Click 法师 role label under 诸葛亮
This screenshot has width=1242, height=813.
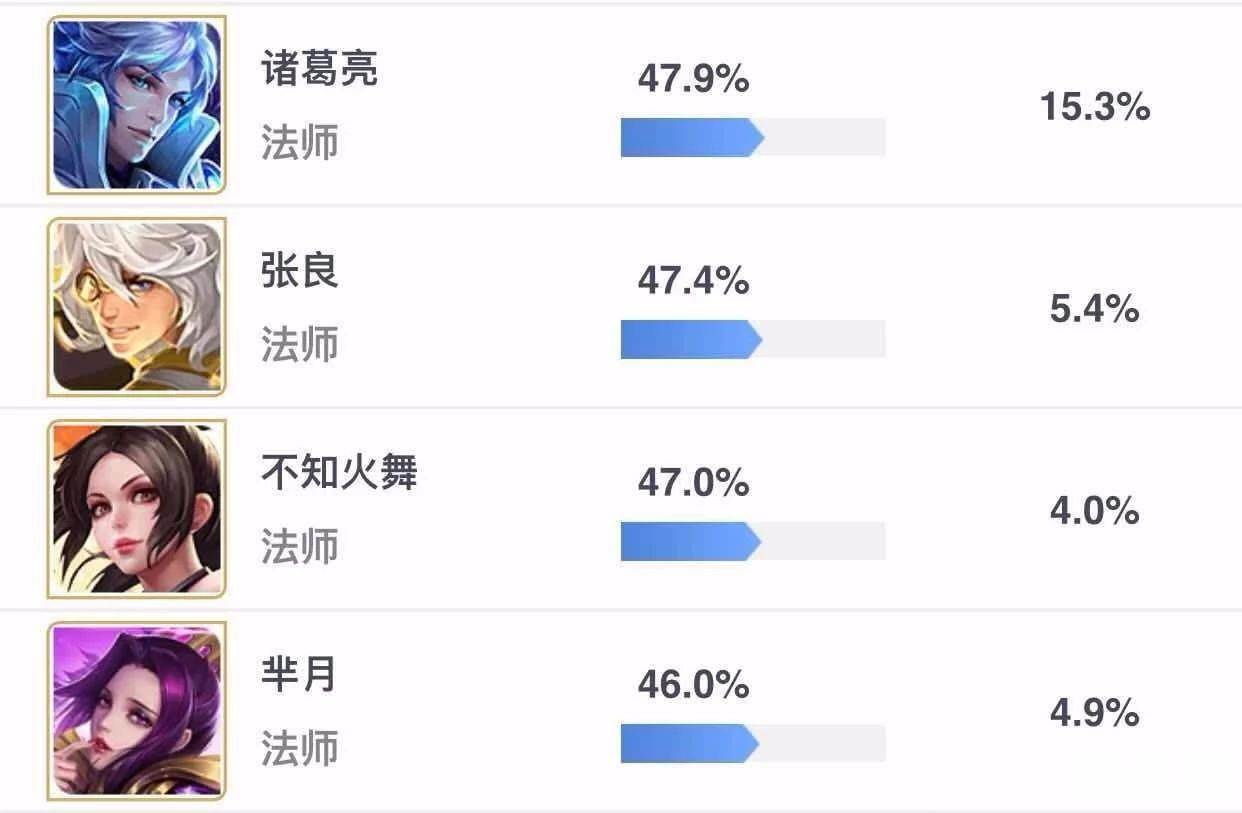point(300,143)
